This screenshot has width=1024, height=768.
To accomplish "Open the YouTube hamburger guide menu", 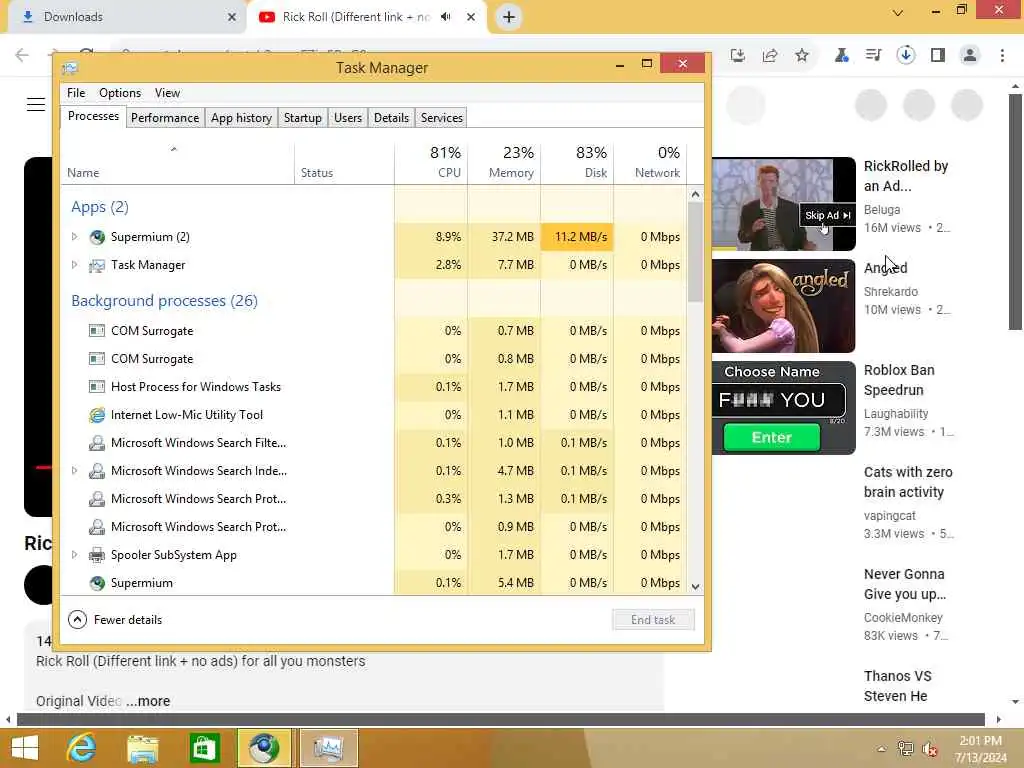I will click(x=36, y=104).
